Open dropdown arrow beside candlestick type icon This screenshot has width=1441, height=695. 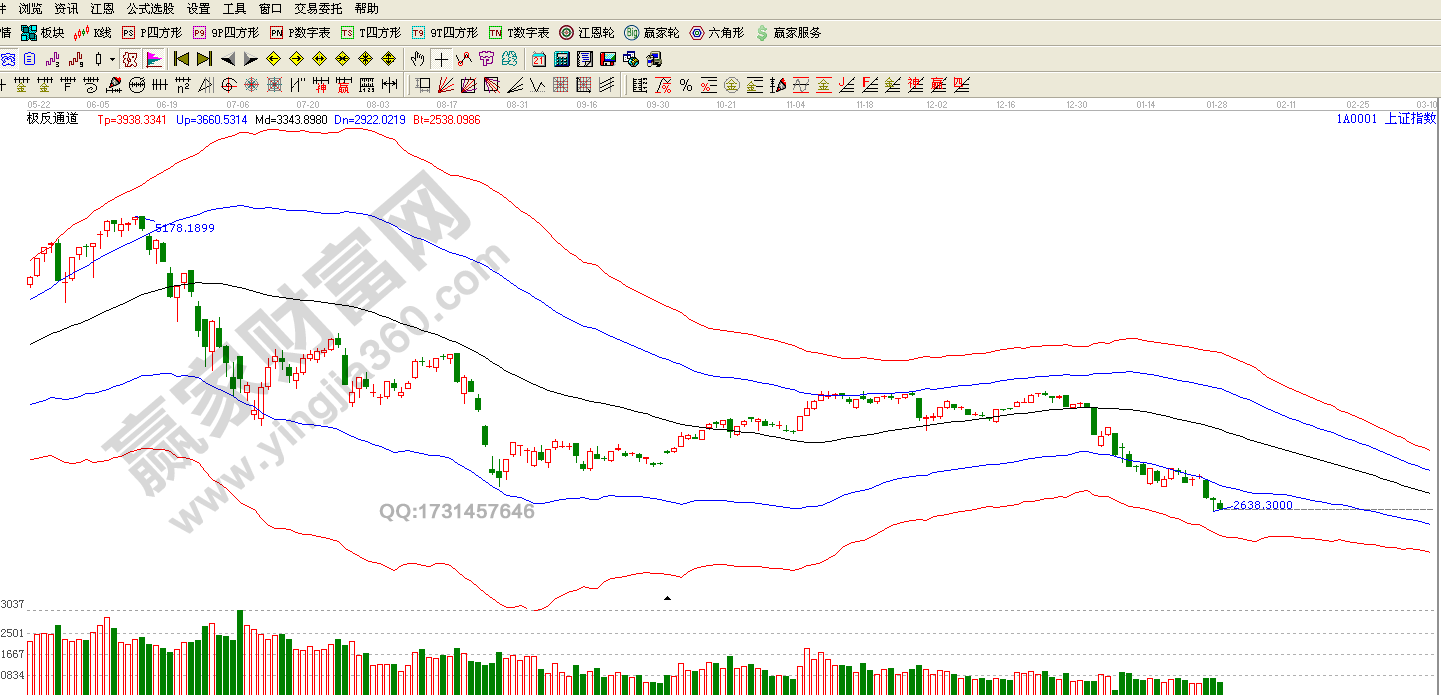pyautogui.click(x=112, y=59)
